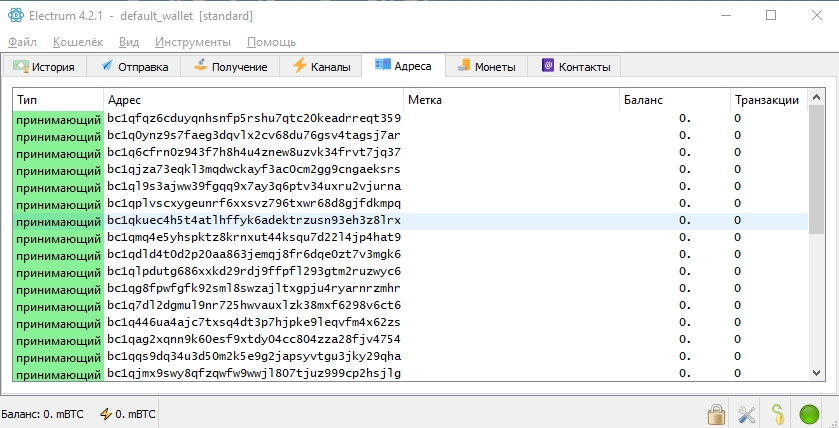839x428 pixels.
Task: Select address bc1qlpdutg686xxkd29rdj9ffpfl293gtm2ruzwyc6
Action: click(254, 271)
